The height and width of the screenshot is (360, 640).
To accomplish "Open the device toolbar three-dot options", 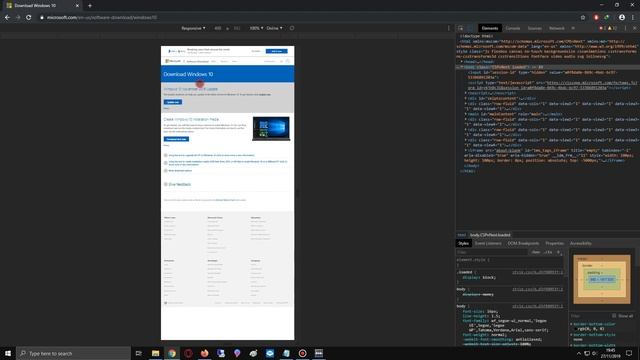I will click(x=449, y=28).
